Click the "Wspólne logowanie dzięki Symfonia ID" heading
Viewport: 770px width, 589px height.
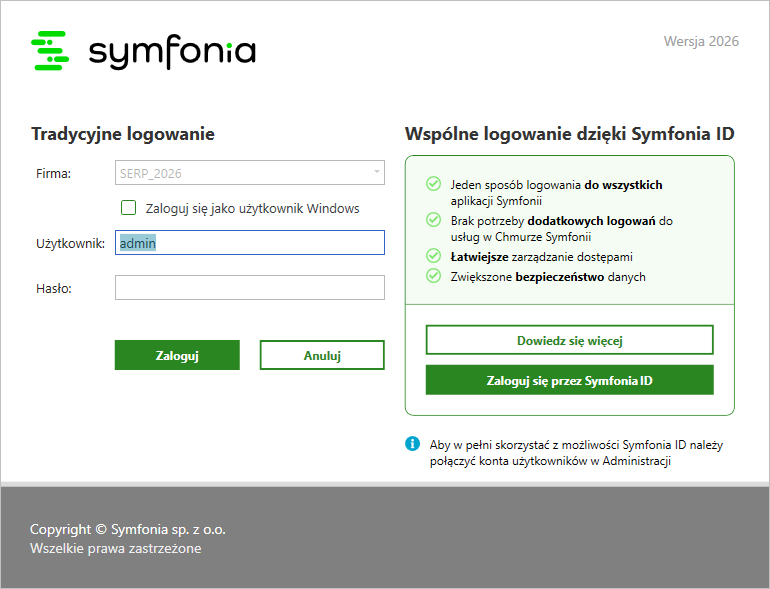[x=569, y=134]
